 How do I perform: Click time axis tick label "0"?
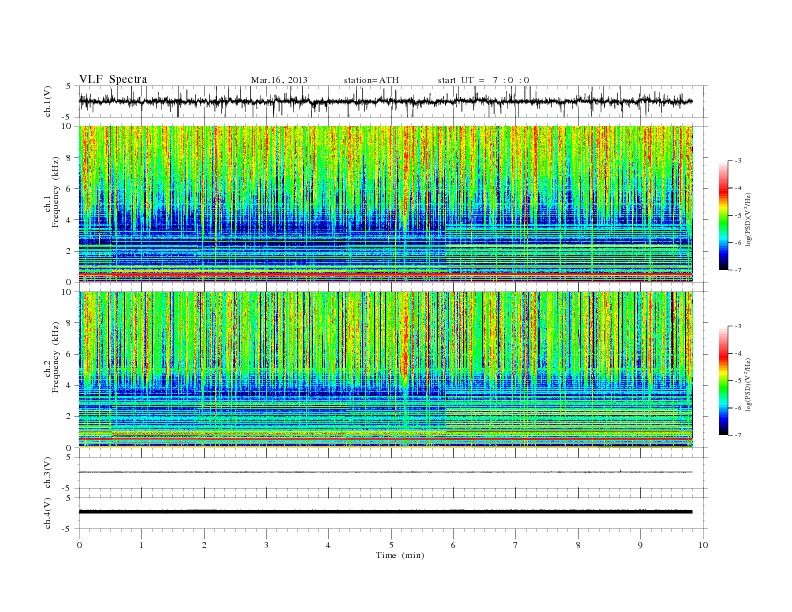click(79, 545)
